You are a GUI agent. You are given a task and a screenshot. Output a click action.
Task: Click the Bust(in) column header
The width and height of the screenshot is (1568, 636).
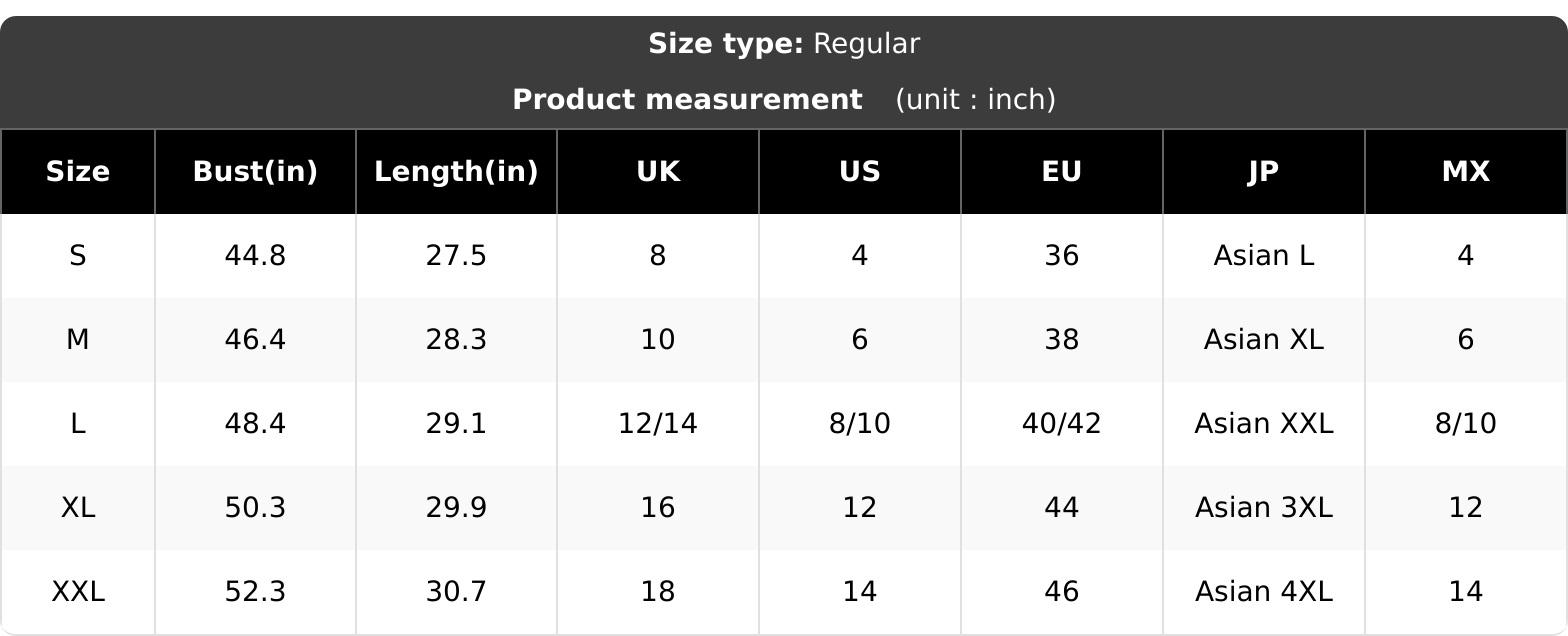(255, 172)
